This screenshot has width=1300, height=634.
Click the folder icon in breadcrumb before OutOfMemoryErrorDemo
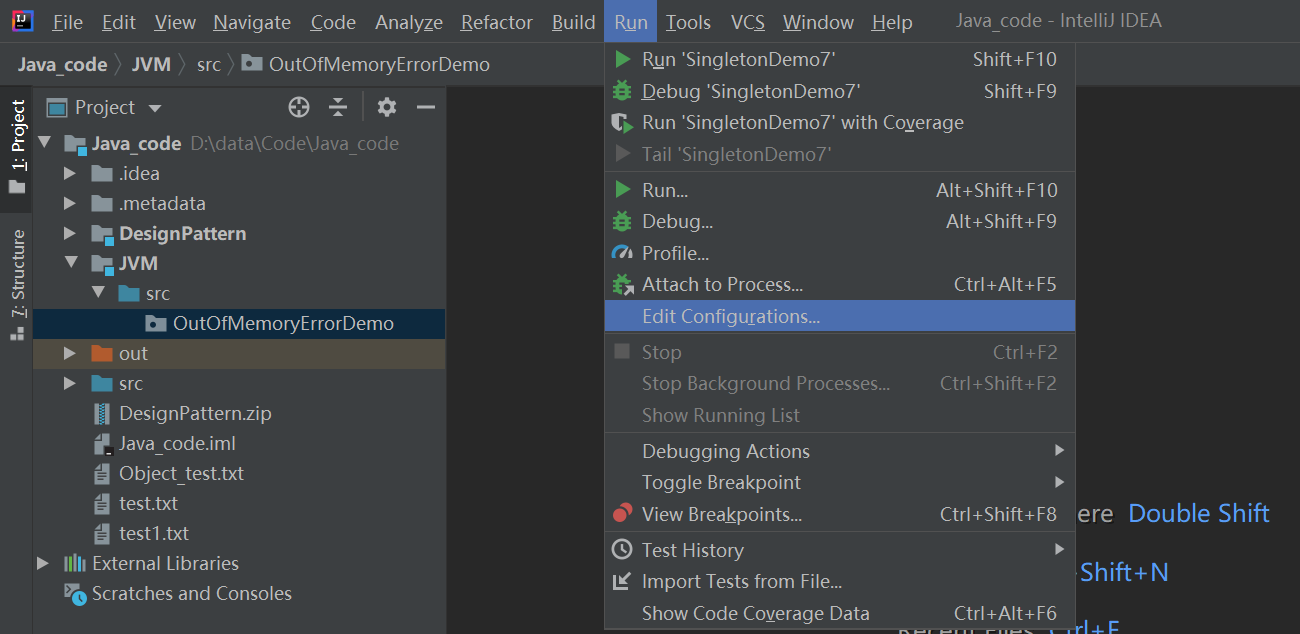252,64
